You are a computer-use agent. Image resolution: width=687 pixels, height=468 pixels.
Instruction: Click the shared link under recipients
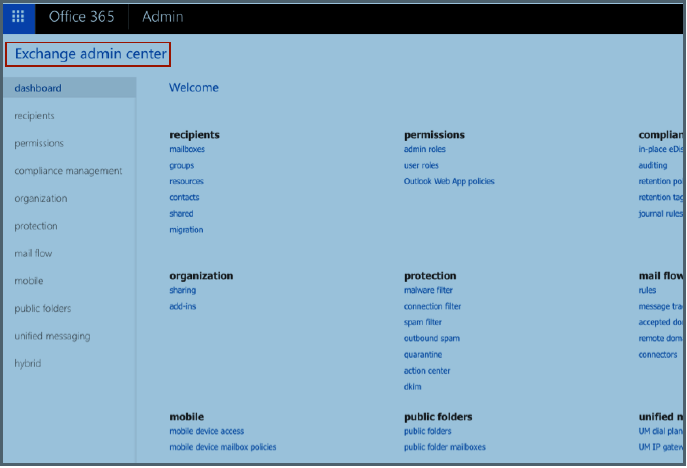coord(181,214)
